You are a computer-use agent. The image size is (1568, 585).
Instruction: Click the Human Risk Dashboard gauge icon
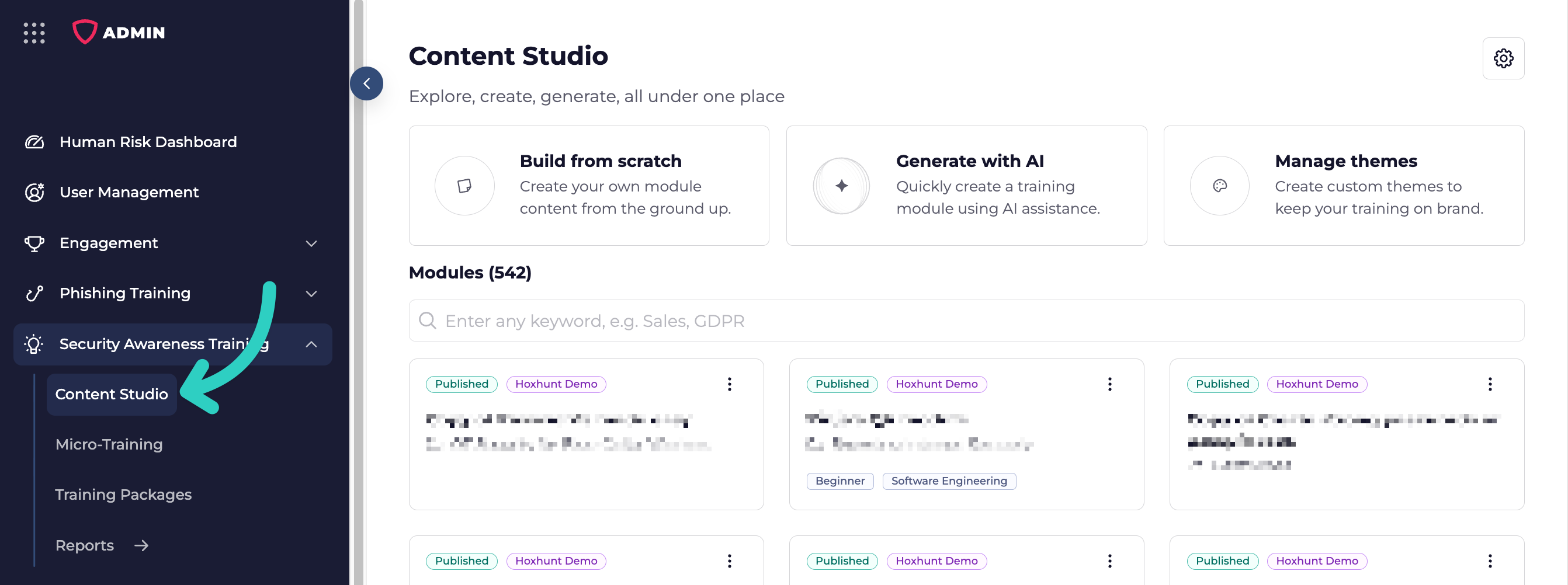[34, 142]
